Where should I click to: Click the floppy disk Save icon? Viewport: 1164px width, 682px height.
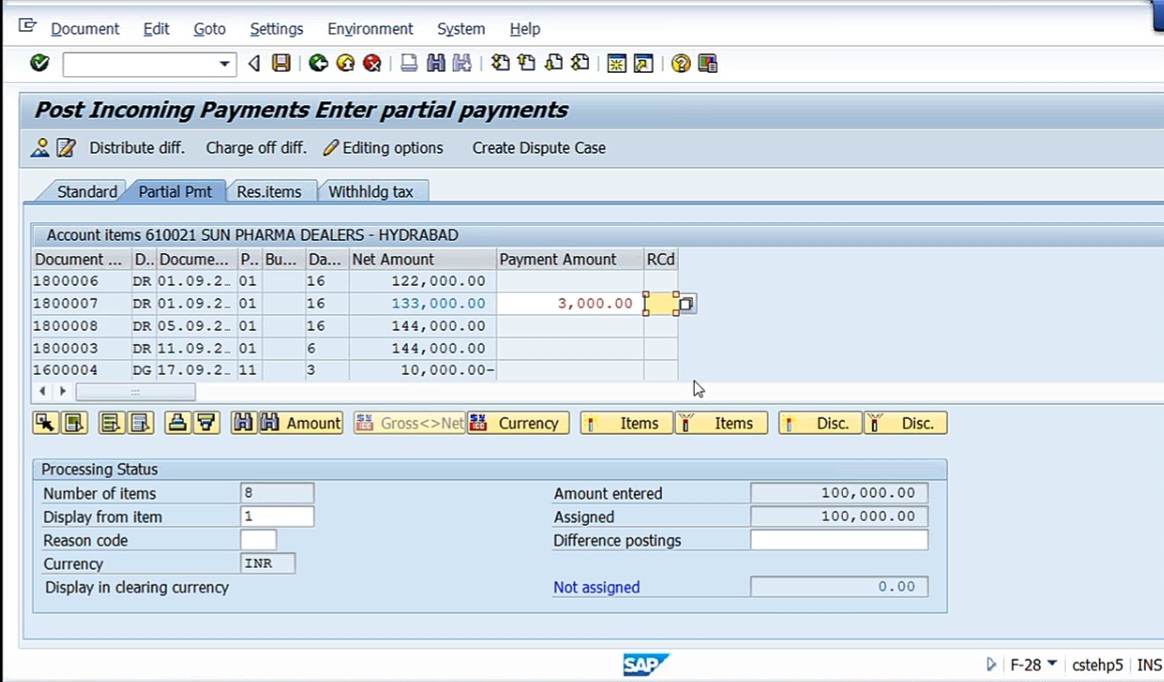(281, 63)
